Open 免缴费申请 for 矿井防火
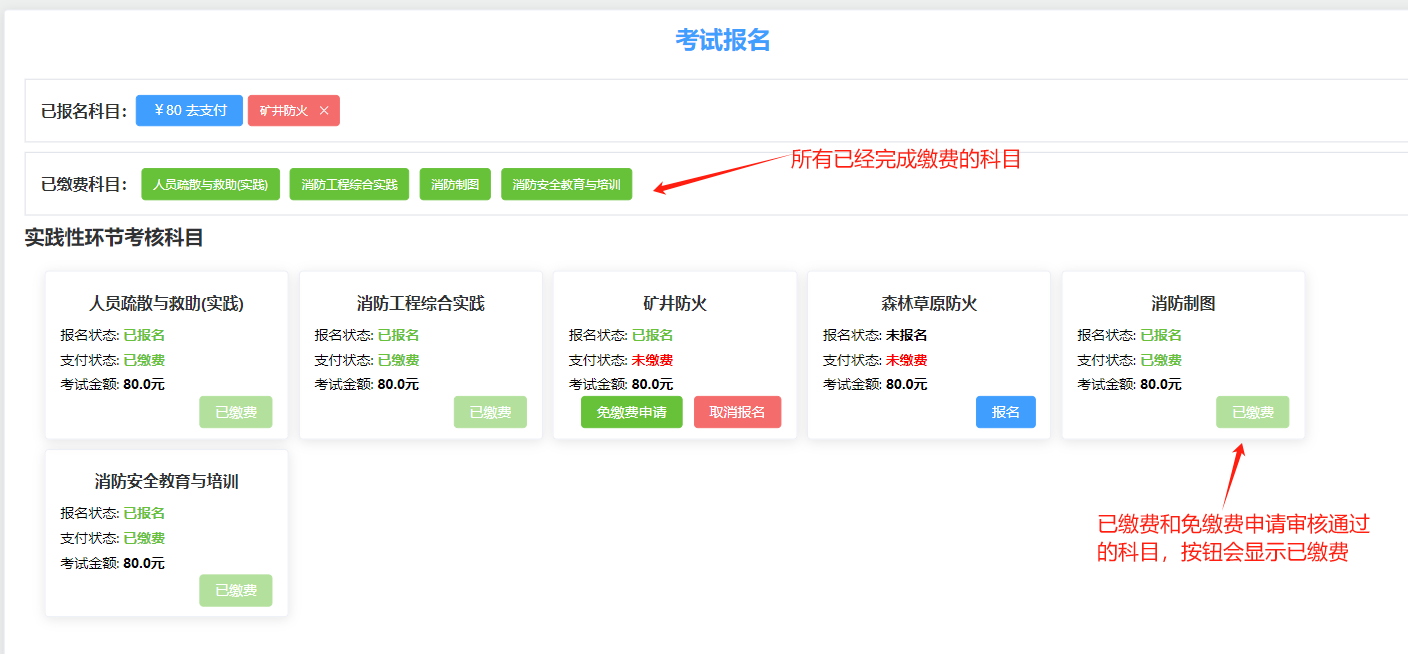Viewport: 1408px width, 654px height. tap(631, 411)
